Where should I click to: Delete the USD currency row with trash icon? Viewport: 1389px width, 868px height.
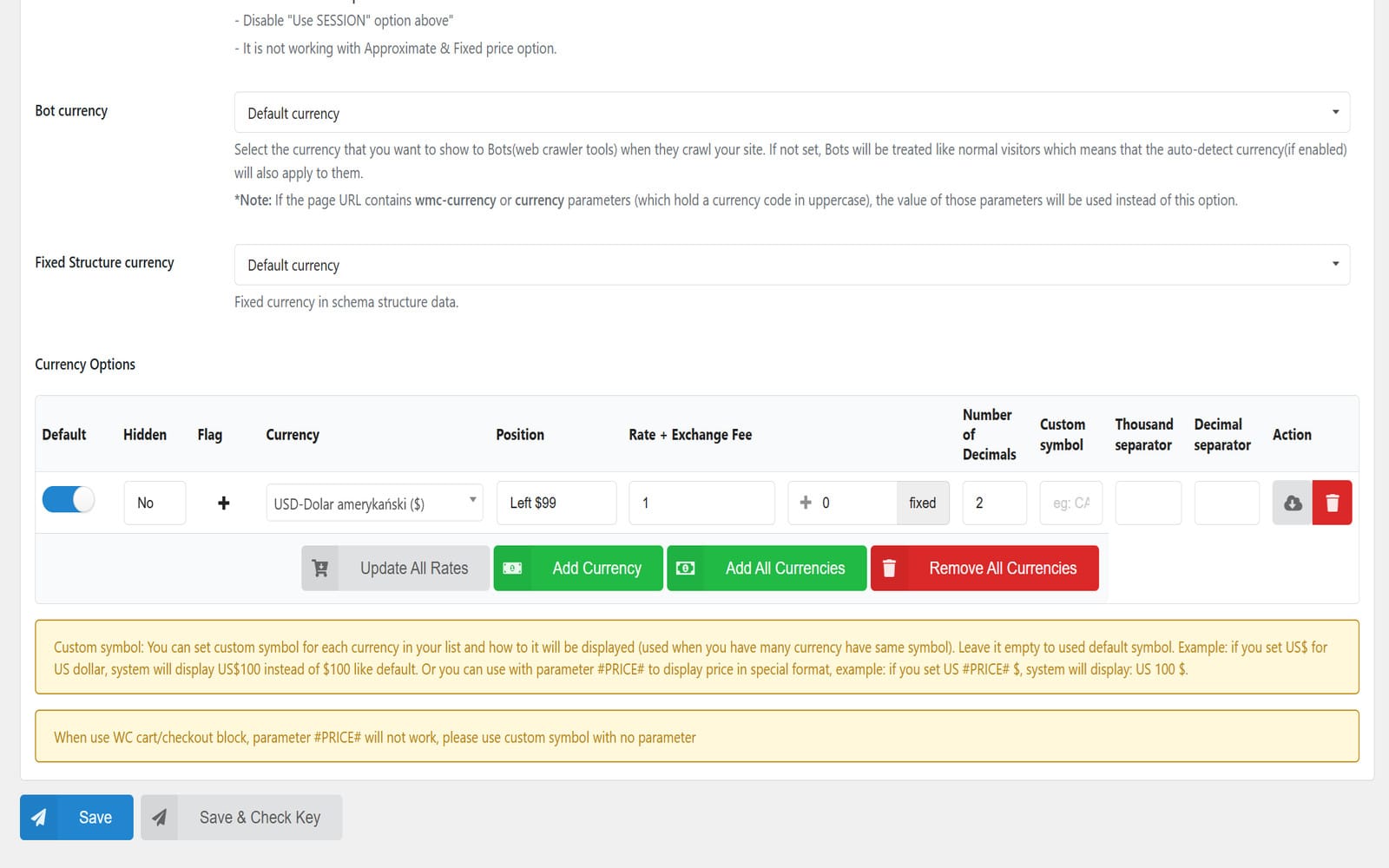click(x=1333, y=503)
